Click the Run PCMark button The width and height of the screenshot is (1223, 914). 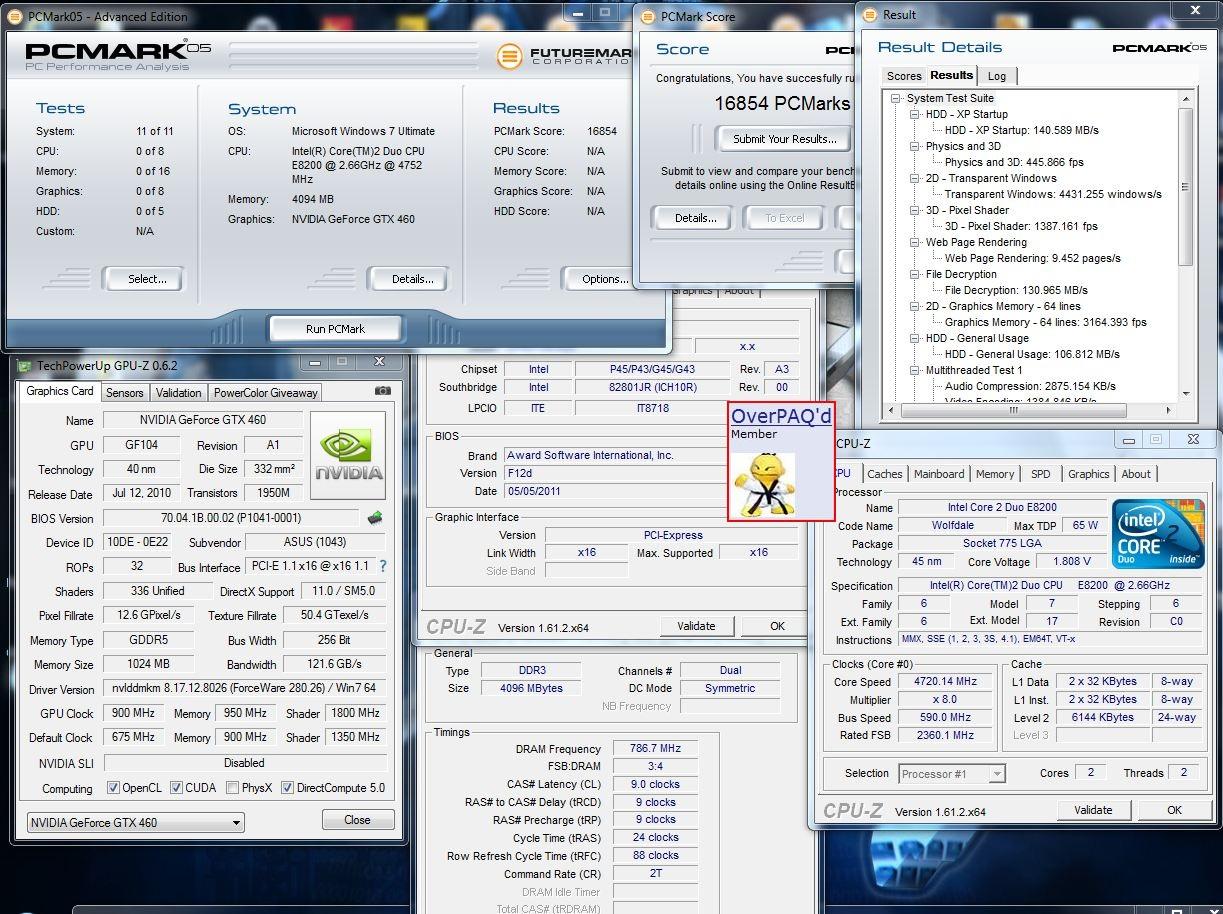pyautogui.click(x=335, y=328)
